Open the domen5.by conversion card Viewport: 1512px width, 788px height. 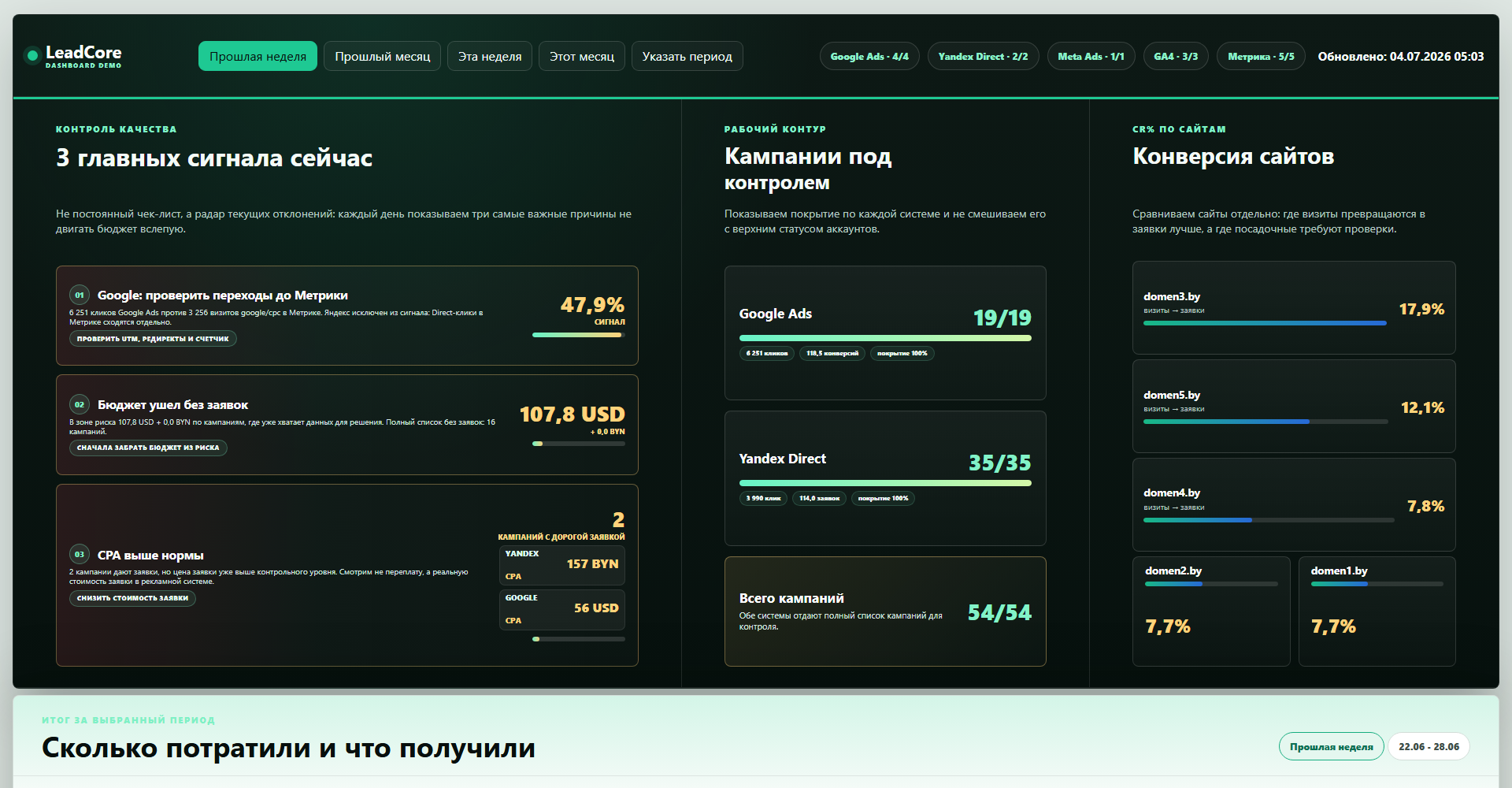[1294, 406]
